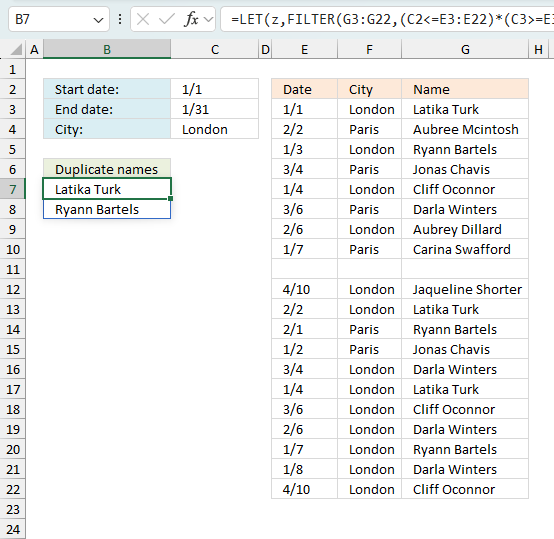This screenshot has height=539, width=554.
Task: Click the Date table header
Action: pos(305,89)
